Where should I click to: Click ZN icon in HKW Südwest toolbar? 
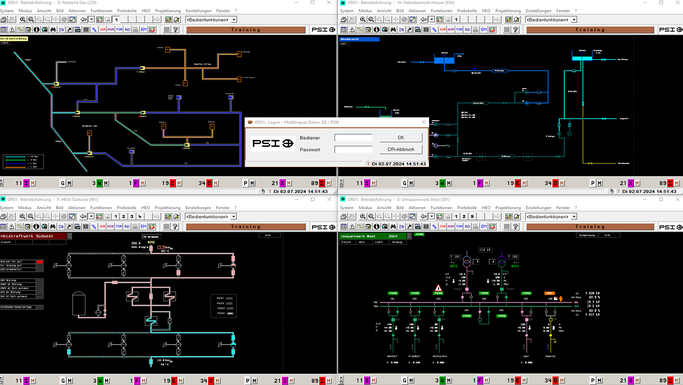pos(61,226)
